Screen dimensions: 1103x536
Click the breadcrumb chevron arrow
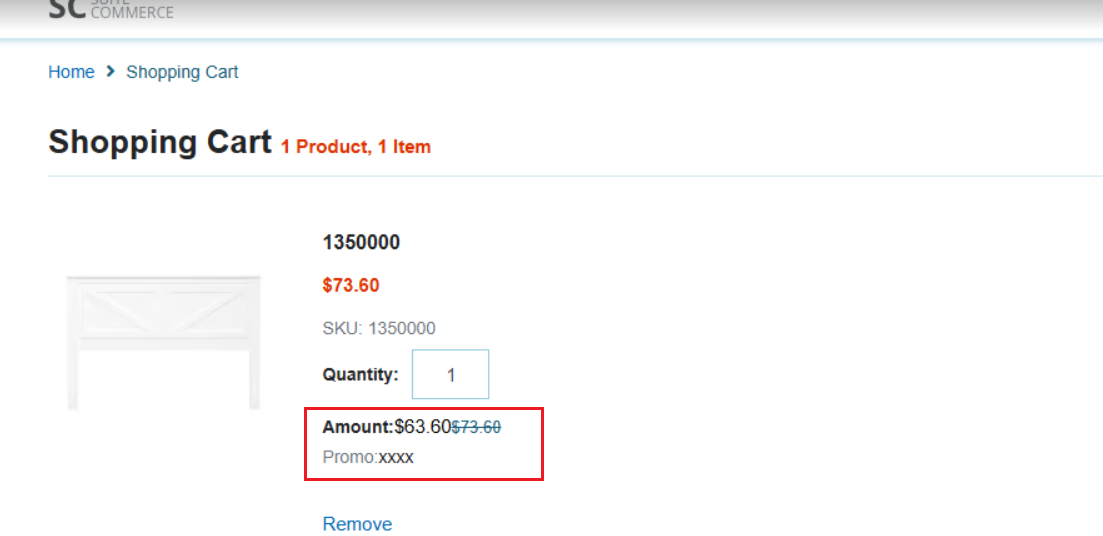[110, 72]
